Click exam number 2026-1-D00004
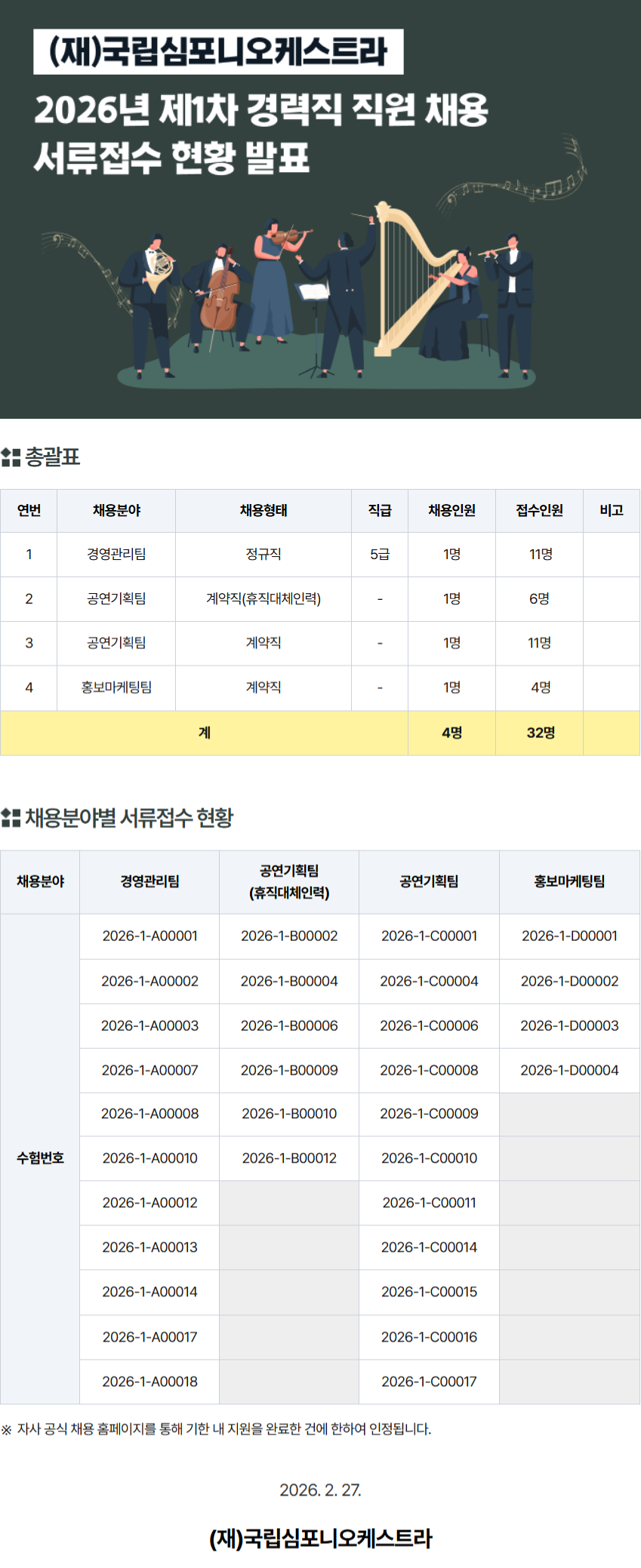This screenshot has height=1568, width=641. click(569, 1070)
